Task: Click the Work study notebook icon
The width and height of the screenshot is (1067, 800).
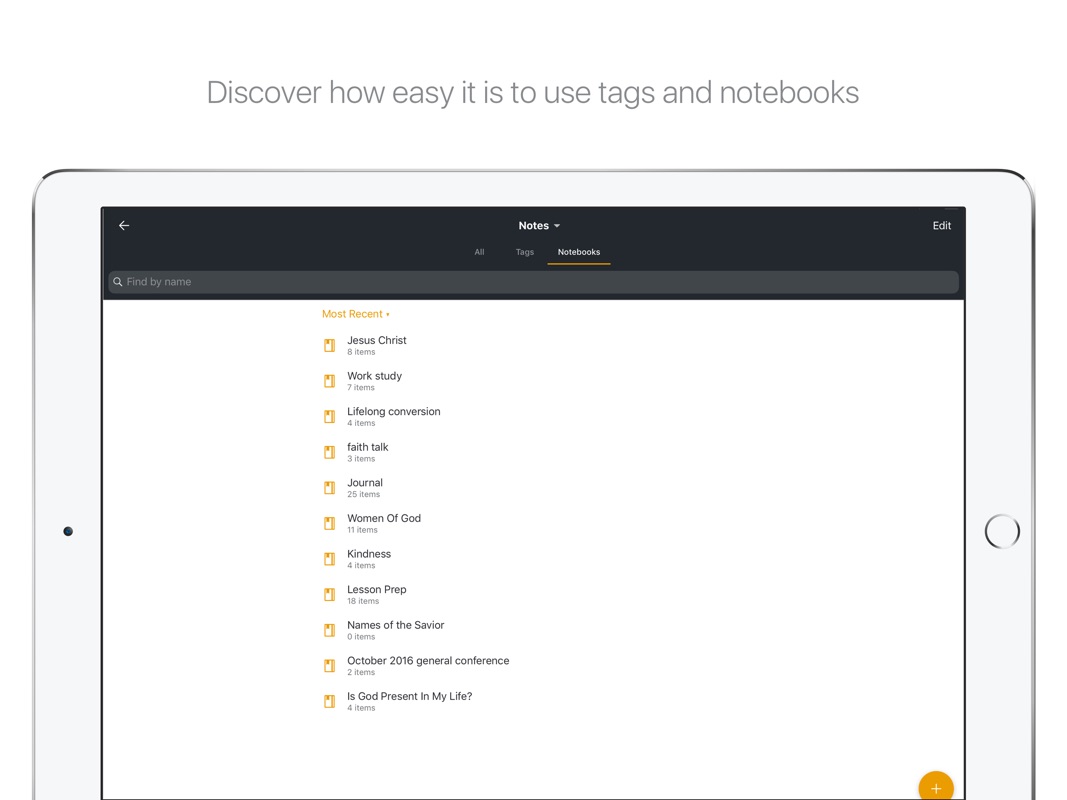Action: click(329, 381)
